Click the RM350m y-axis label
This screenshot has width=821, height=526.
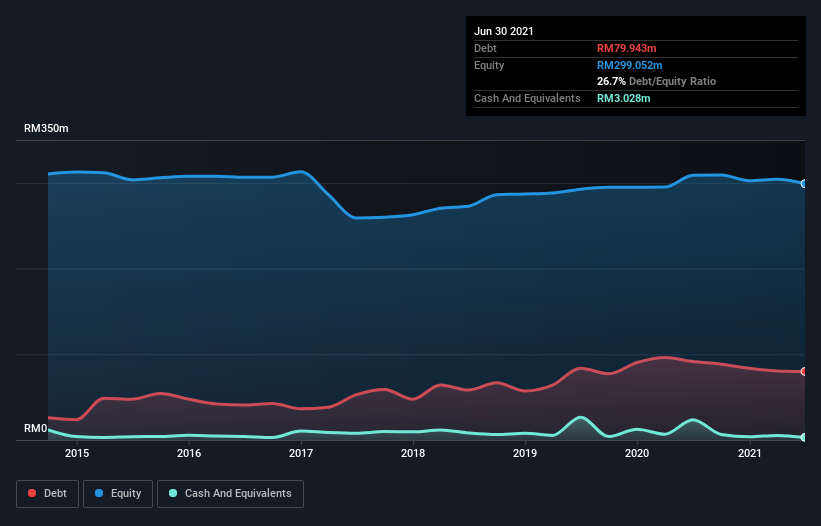click(x=46, y=128)
